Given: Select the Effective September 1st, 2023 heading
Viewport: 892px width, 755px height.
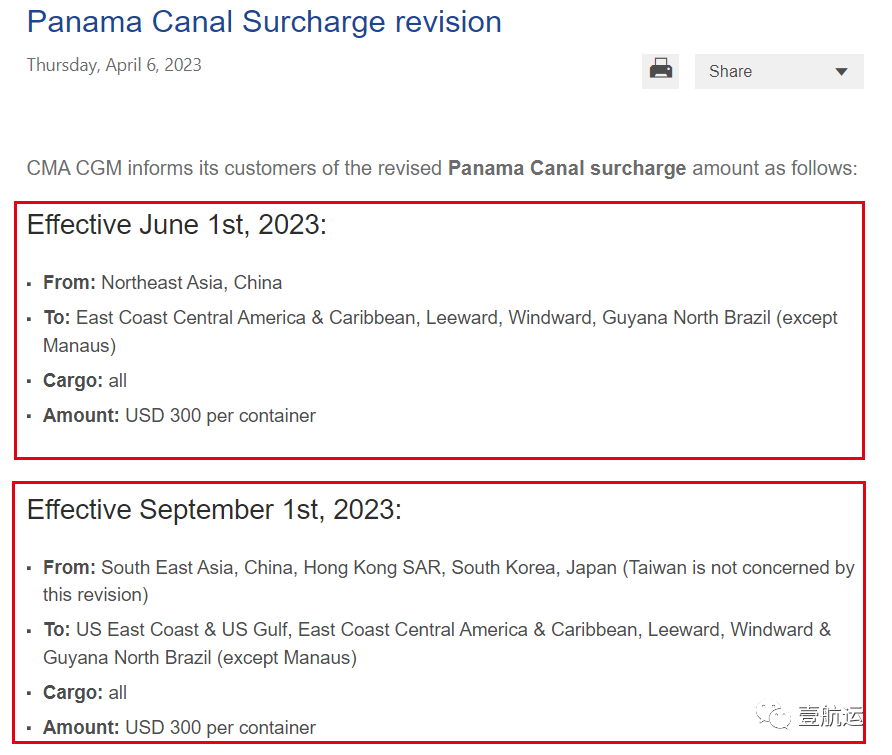Looking at the screenshot, I should pyautogui.click(x=214, y=510).
